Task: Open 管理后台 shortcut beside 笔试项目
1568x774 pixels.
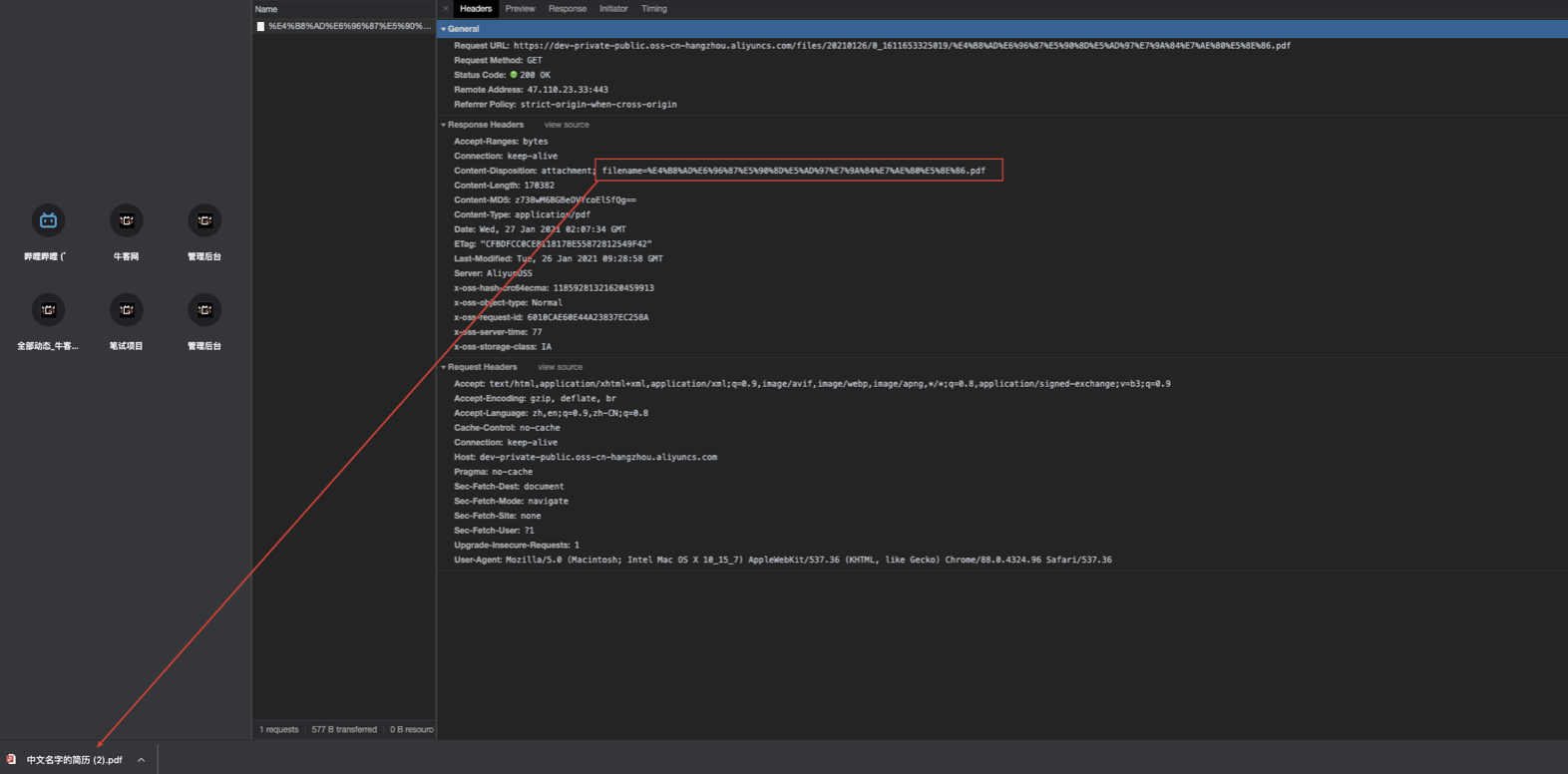Action: click(204, 310)
